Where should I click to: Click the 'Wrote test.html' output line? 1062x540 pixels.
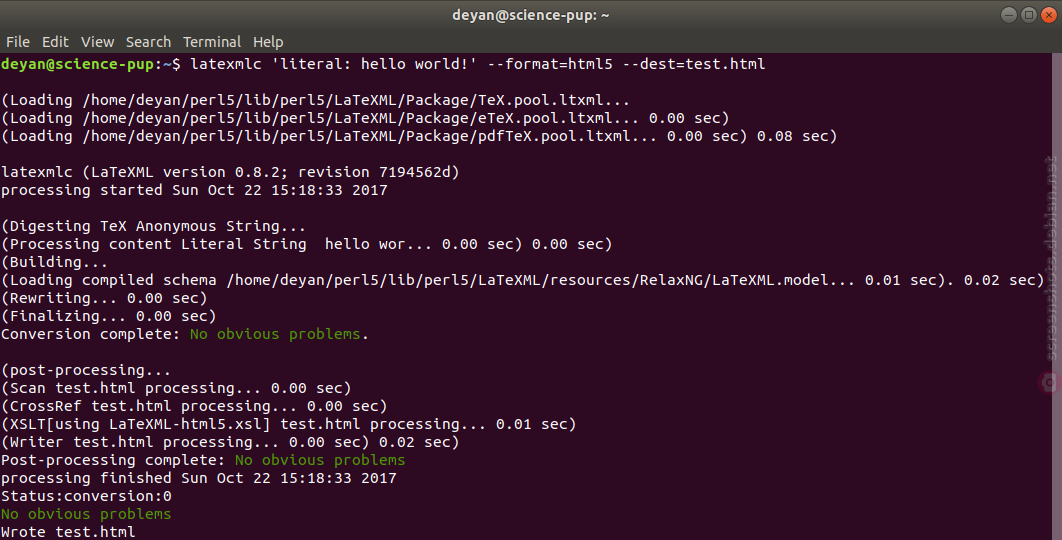click(68, 532)
